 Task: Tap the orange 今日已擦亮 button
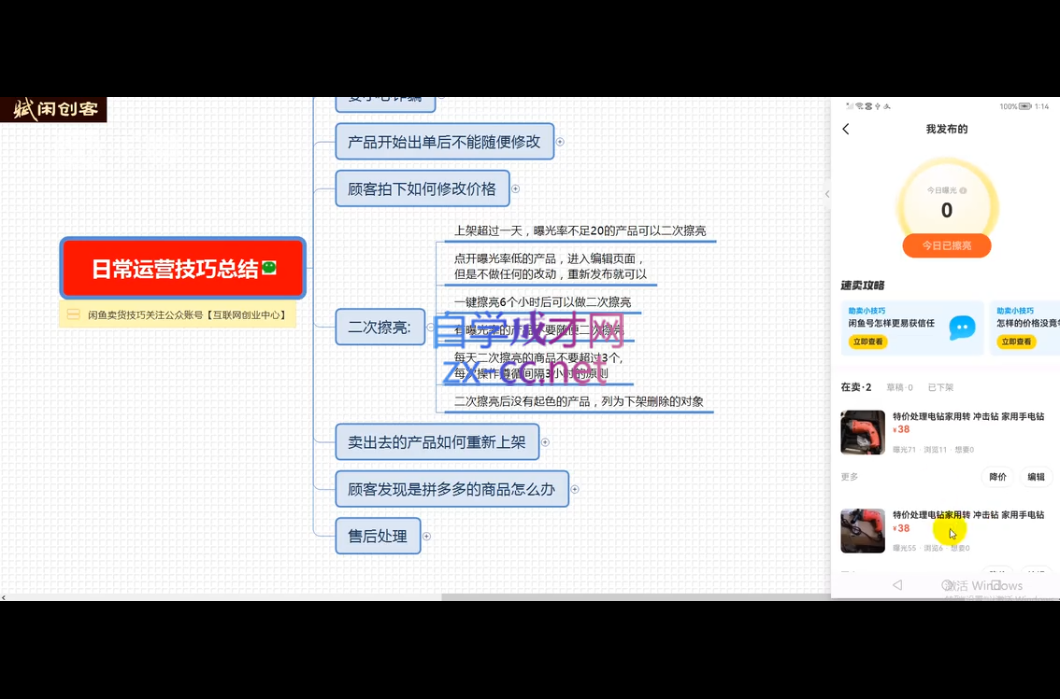pos(946,245)
